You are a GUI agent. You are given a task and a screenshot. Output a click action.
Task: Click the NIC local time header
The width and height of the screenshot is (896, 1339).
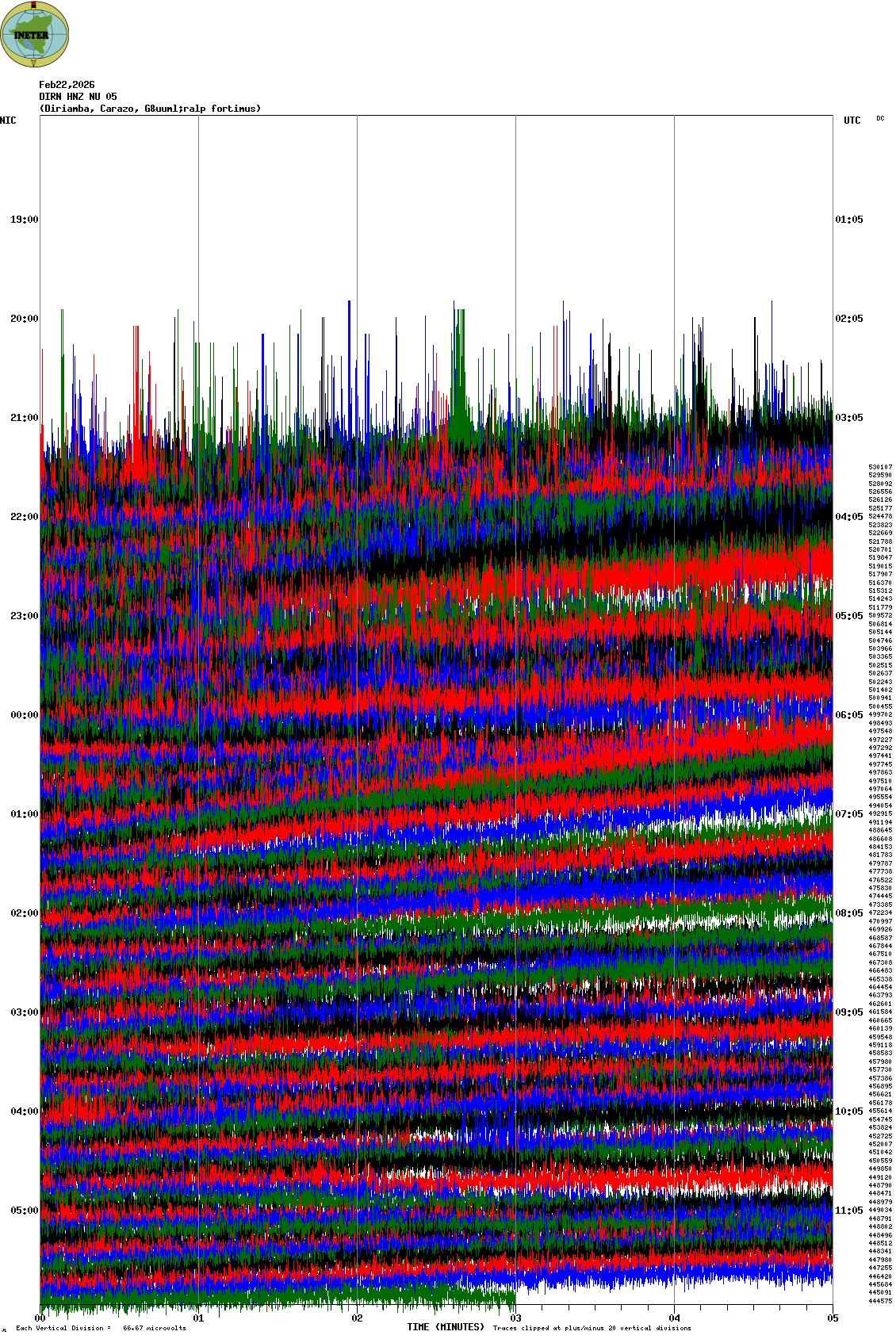8,121
